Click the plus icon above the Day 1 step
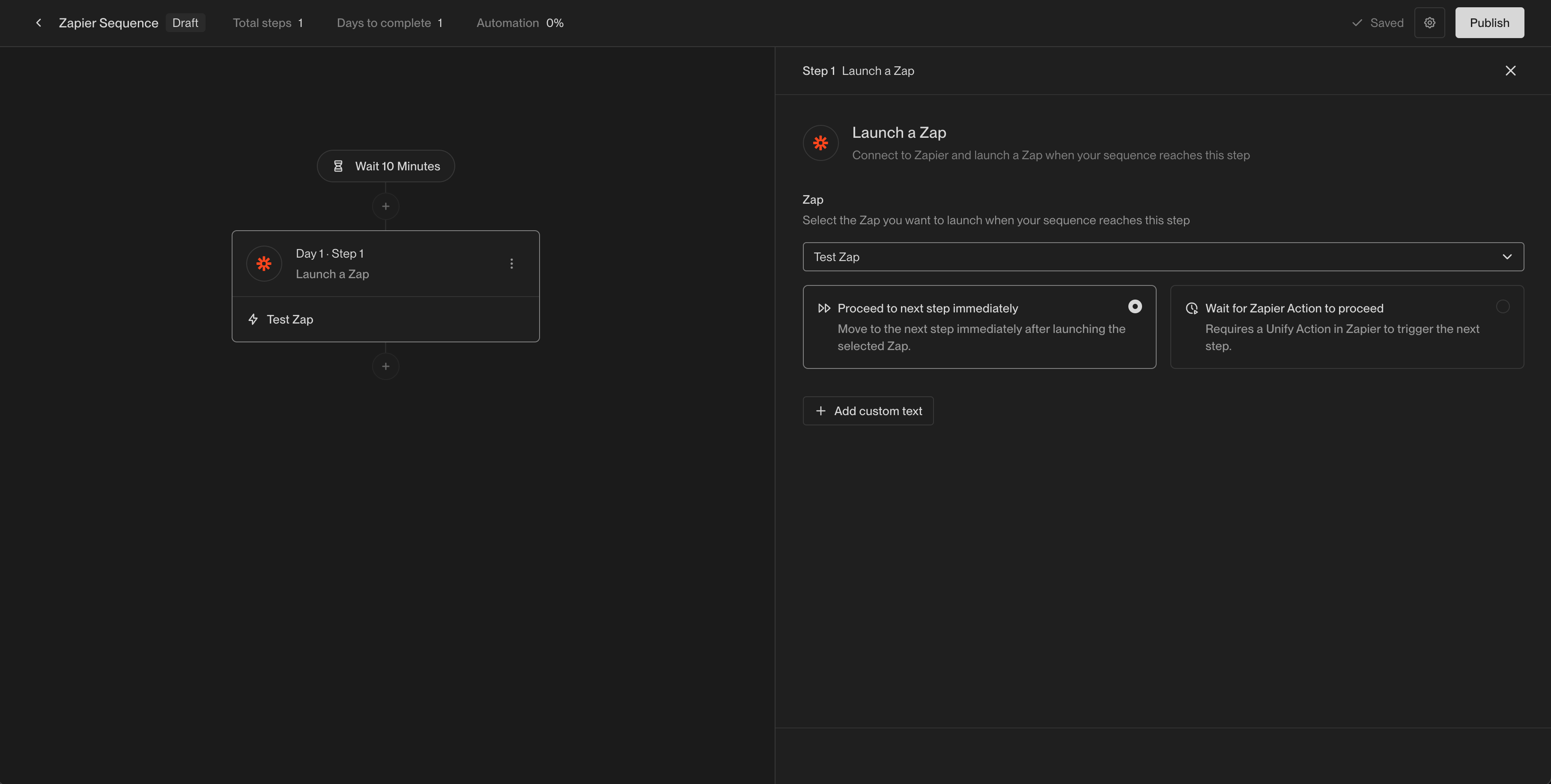 point(385,206)
